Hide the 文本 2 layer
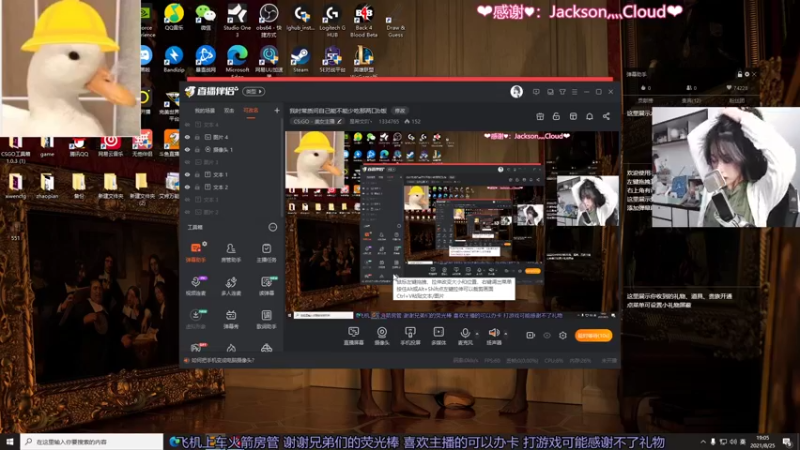Image resolution: width=800 pixels, height=450 pixels. click(187, 187)
